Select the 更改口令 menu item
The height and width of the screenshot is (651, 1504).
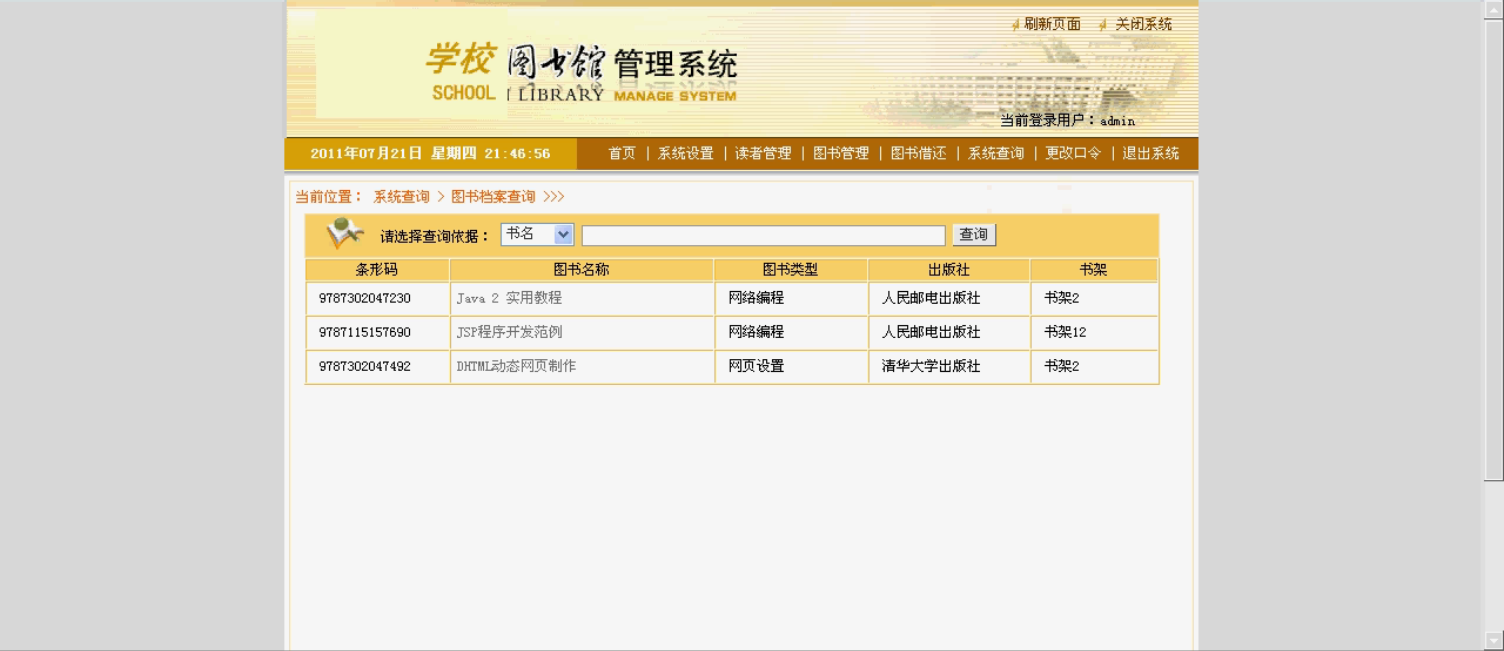(1073, 153)
